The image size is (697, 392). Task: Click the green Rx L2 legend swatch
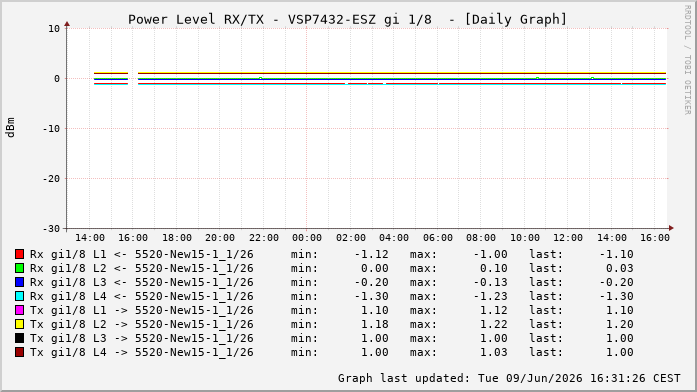(x=19, y=268)
